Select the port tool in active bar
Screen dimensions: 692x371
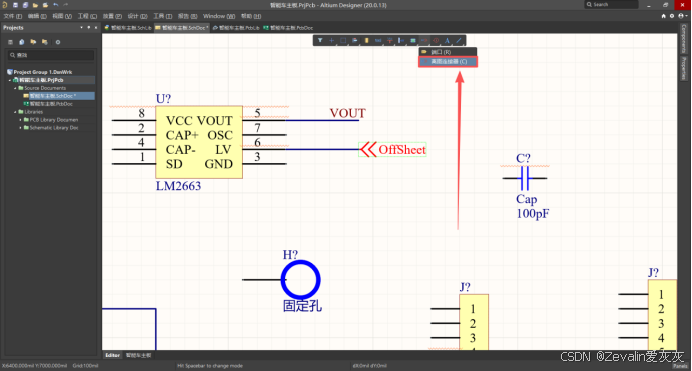tap(424, 41)
